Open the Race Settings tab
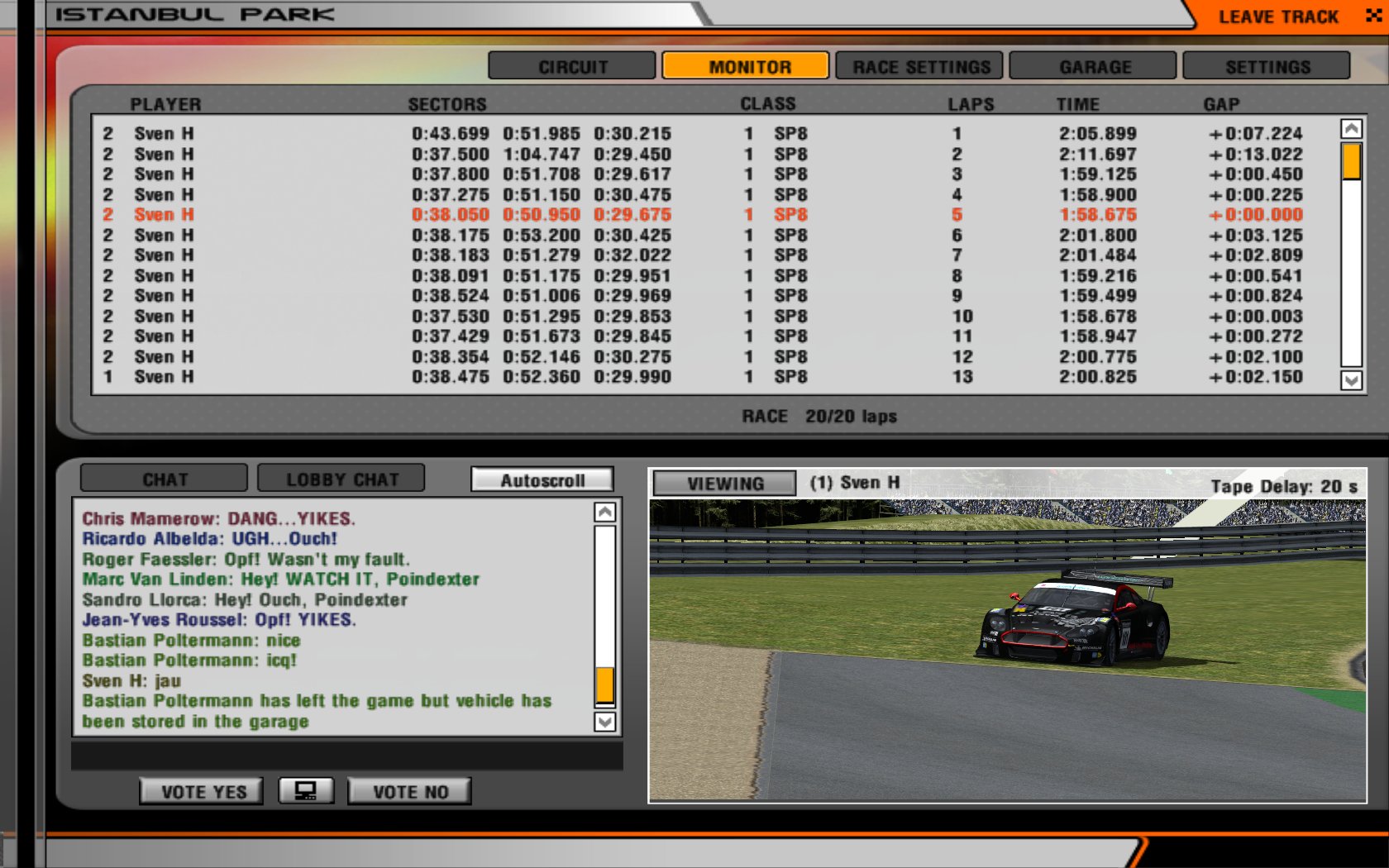Image resolution: width=1389 pixels, height=868 pixels. (x=919, y=67)
